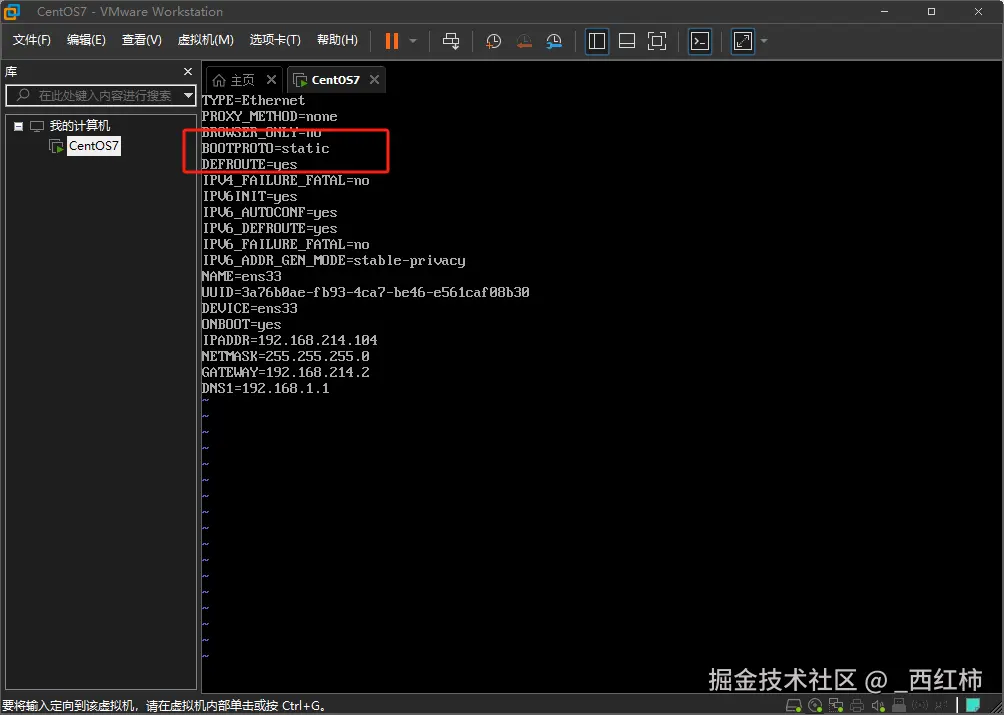Enter full screen mode icon
The image size is (1004, 715).
click(x=657, y=41)
